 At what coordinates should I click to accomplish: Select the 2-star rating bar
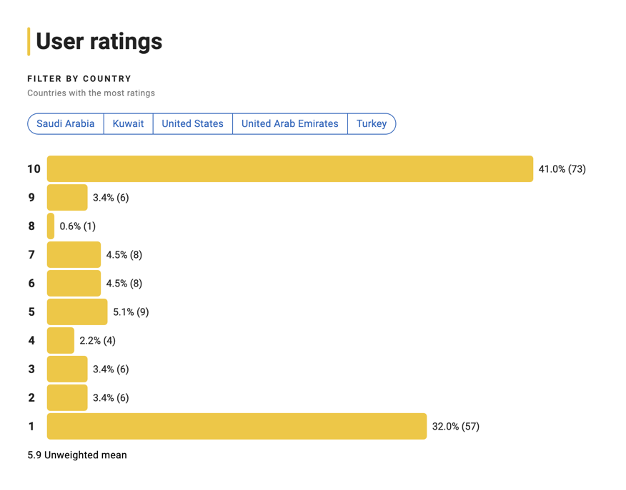(67, 398)
